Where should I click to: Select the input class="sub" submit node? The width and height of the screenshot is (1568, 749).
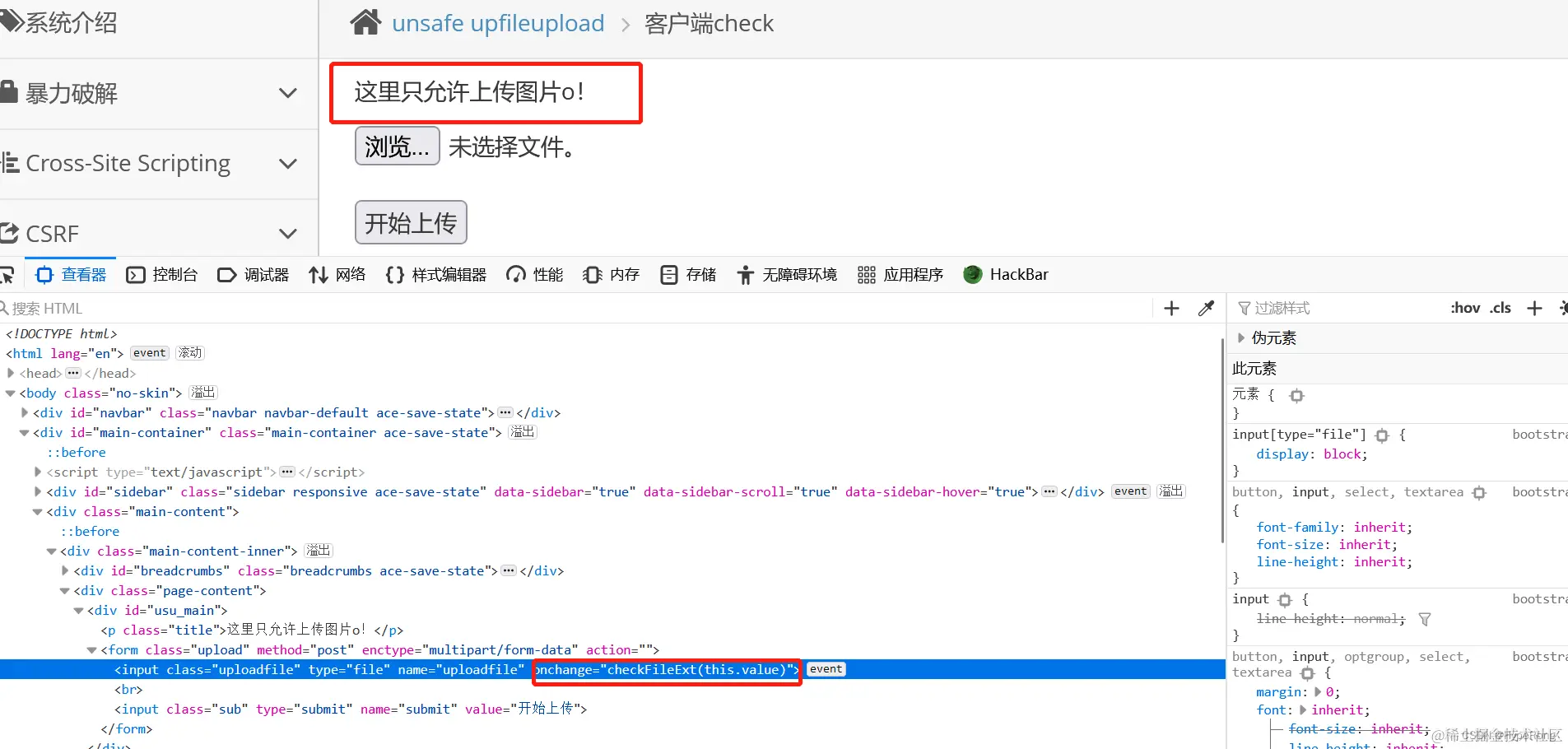click(x=351, y=709)
